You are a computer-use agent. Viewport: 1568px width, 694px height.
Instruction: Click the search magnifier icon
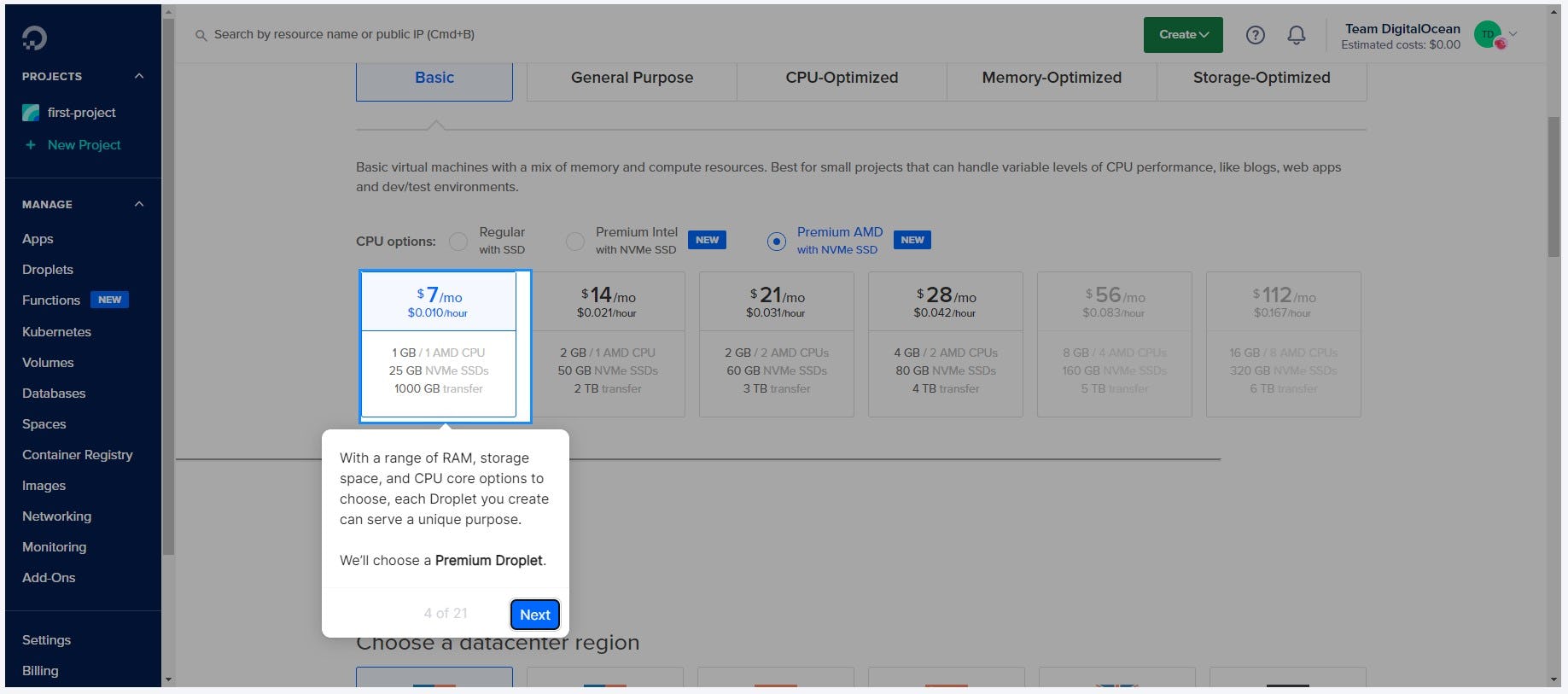click(x=201, y=35)
